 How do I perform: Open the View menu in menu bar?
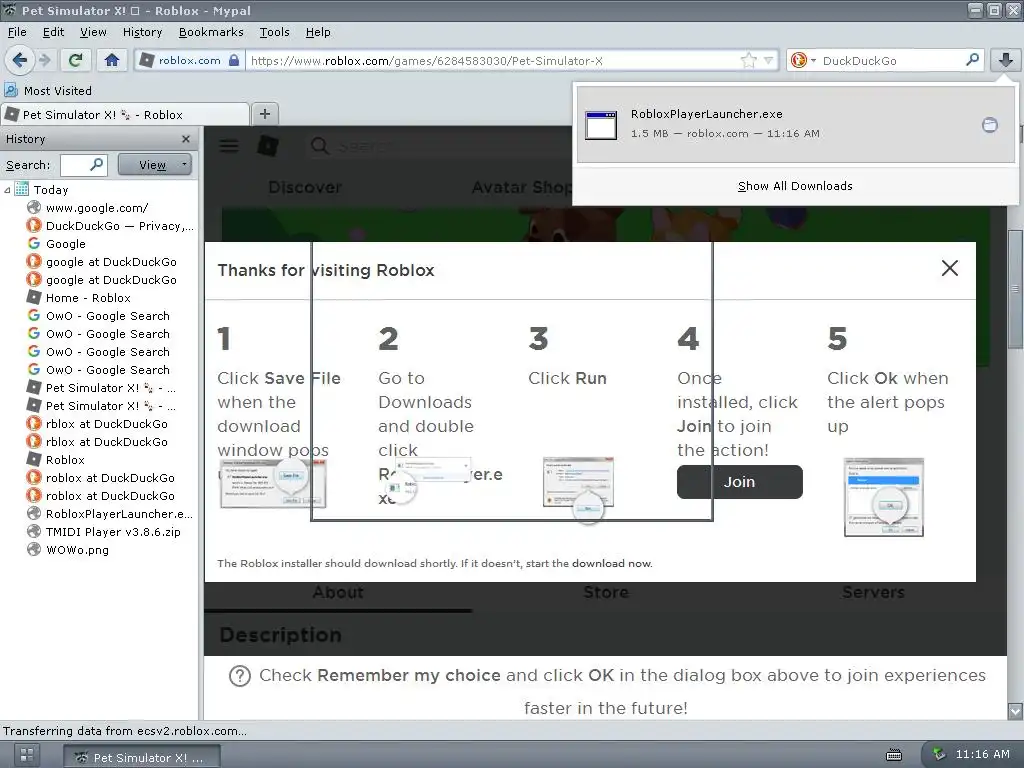[93, 32]
